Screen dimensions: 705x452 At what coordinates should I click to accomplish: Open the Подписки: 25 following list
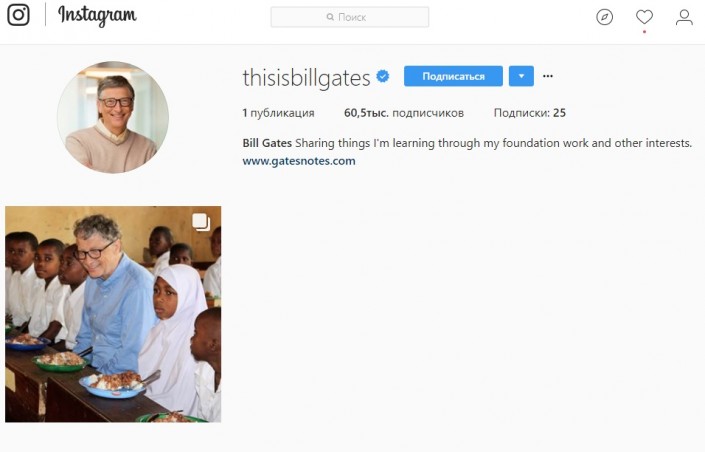point(530,113)
